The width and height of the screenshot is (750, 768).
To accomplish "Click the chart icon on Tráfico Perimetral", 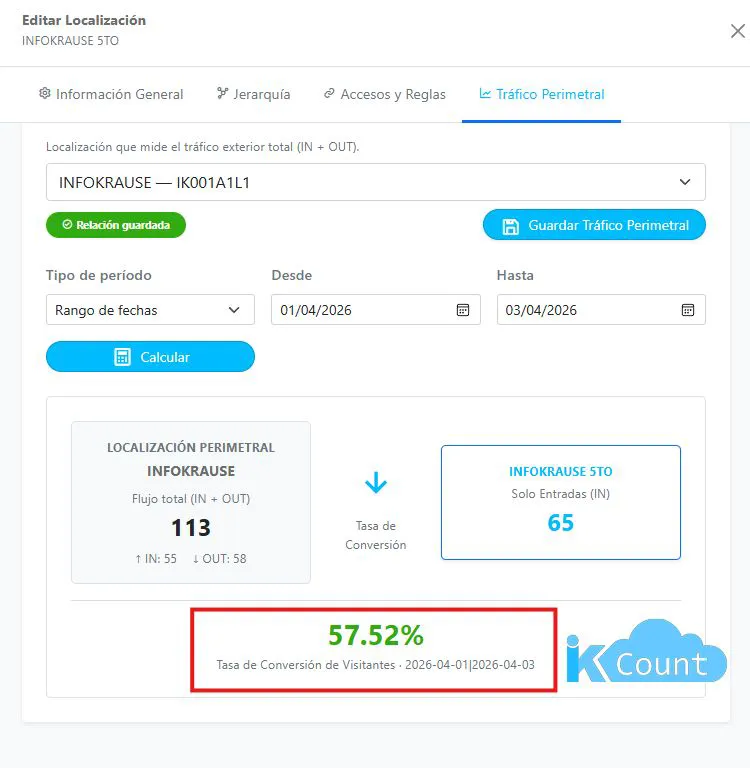I will [485, 94].
